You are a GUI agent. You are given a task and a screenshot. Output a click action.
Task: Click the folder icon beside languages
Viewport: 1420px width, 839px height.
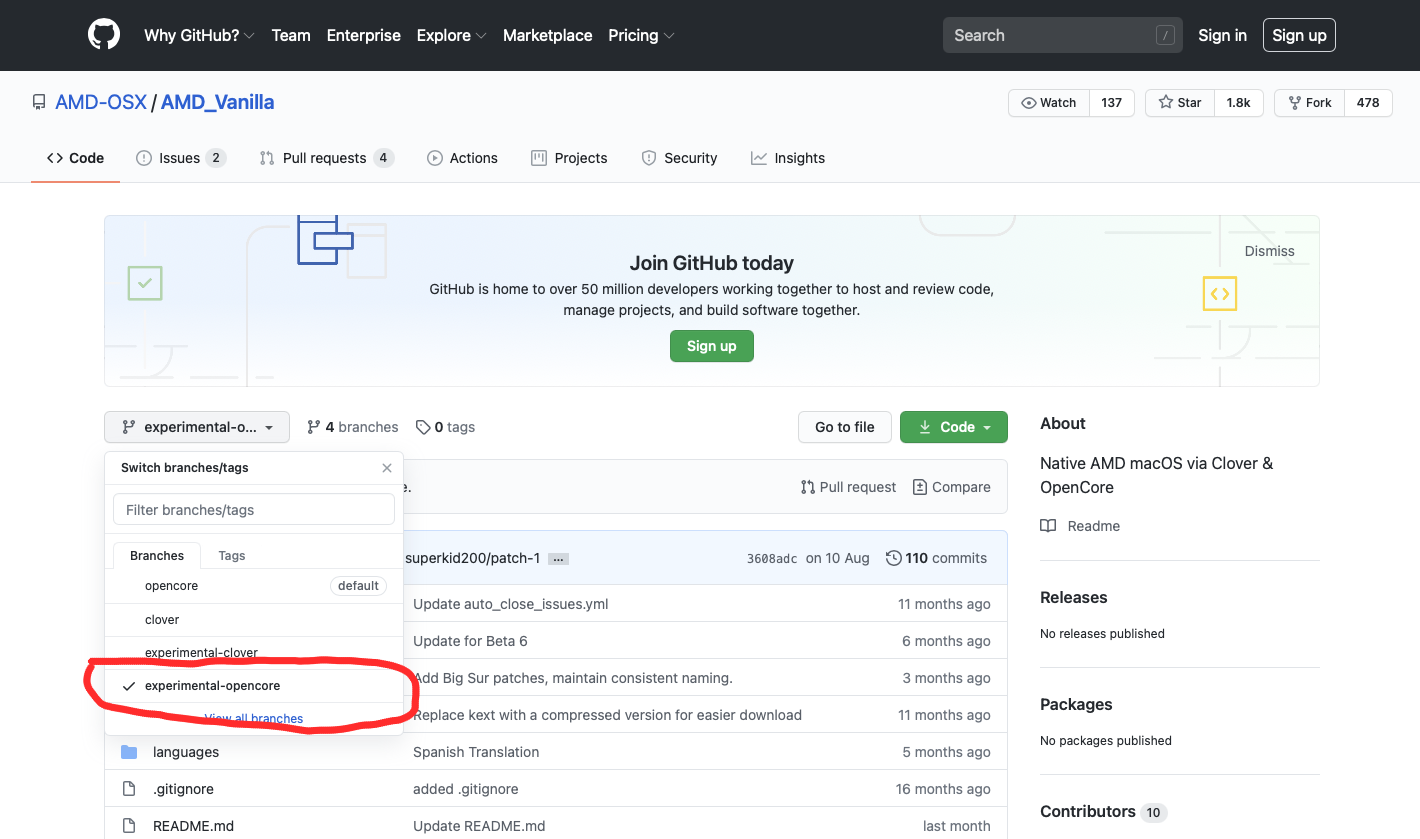click(129, 752)
